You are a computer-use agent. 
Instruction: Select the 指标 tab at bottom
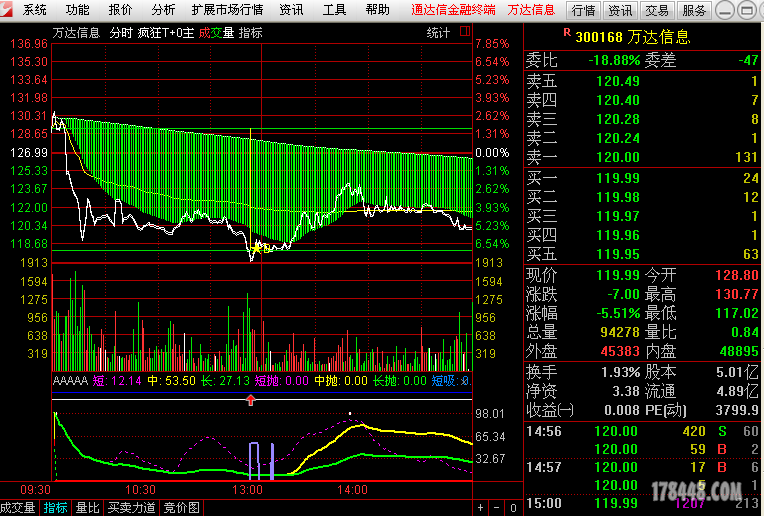[x=55, y=508]
